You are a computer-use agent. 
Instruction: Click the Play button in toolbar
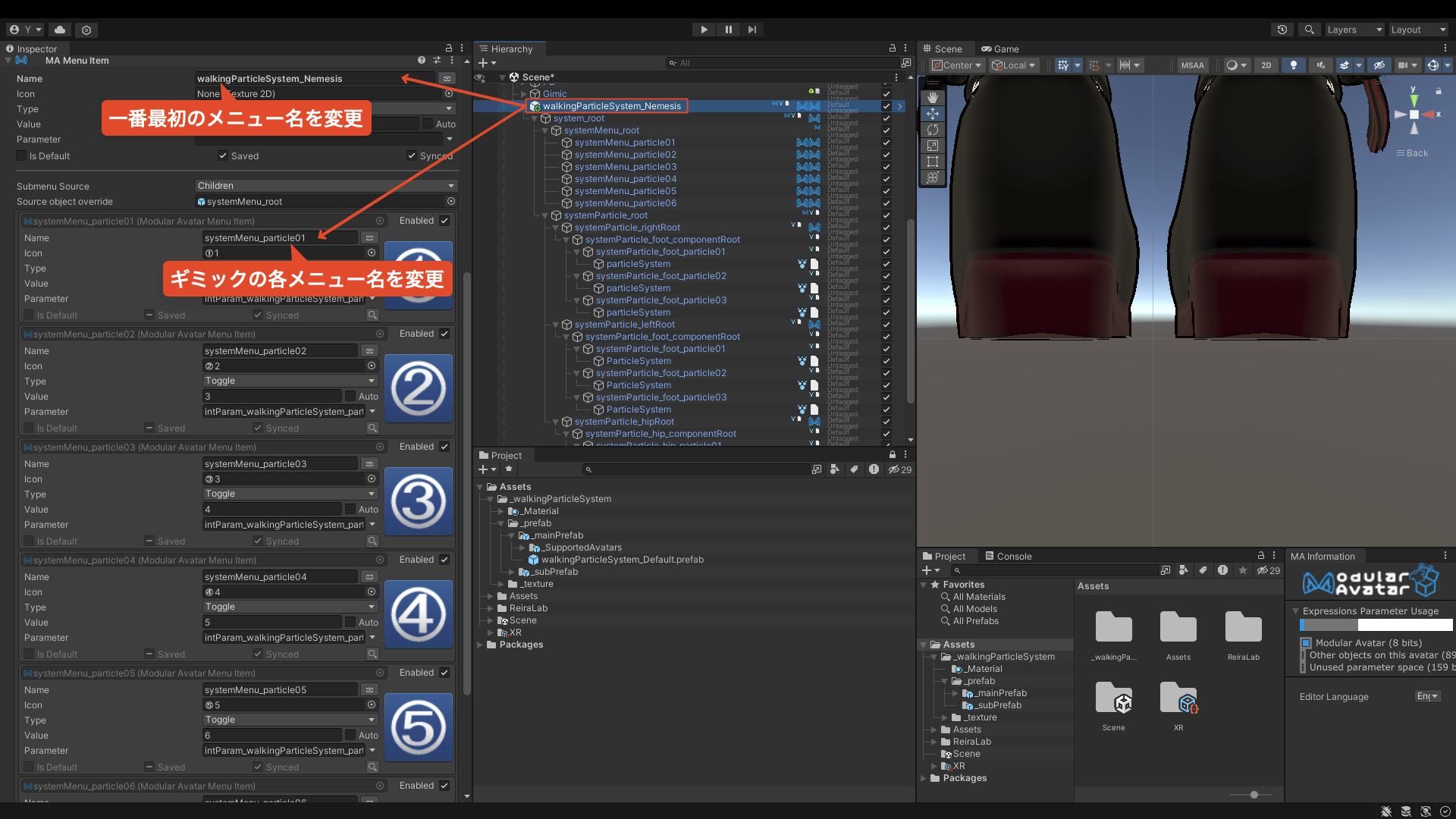click(704, 30)
